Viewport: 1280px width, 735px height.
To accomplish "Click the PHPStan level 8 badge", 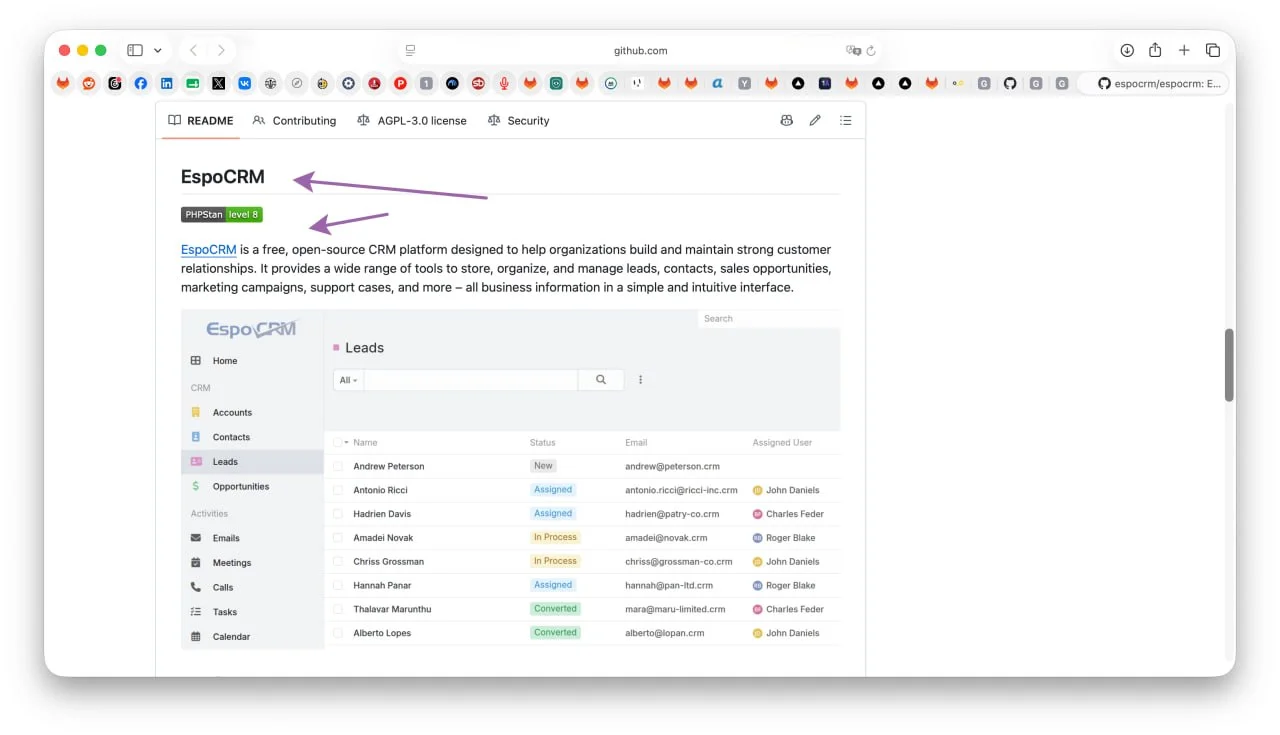I will (221, 214).
